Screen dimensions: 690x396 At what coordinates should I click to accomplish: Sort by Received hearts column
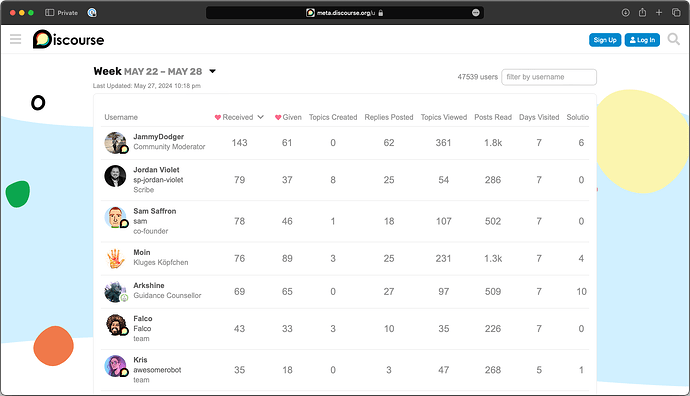click(x=239, y=117)
